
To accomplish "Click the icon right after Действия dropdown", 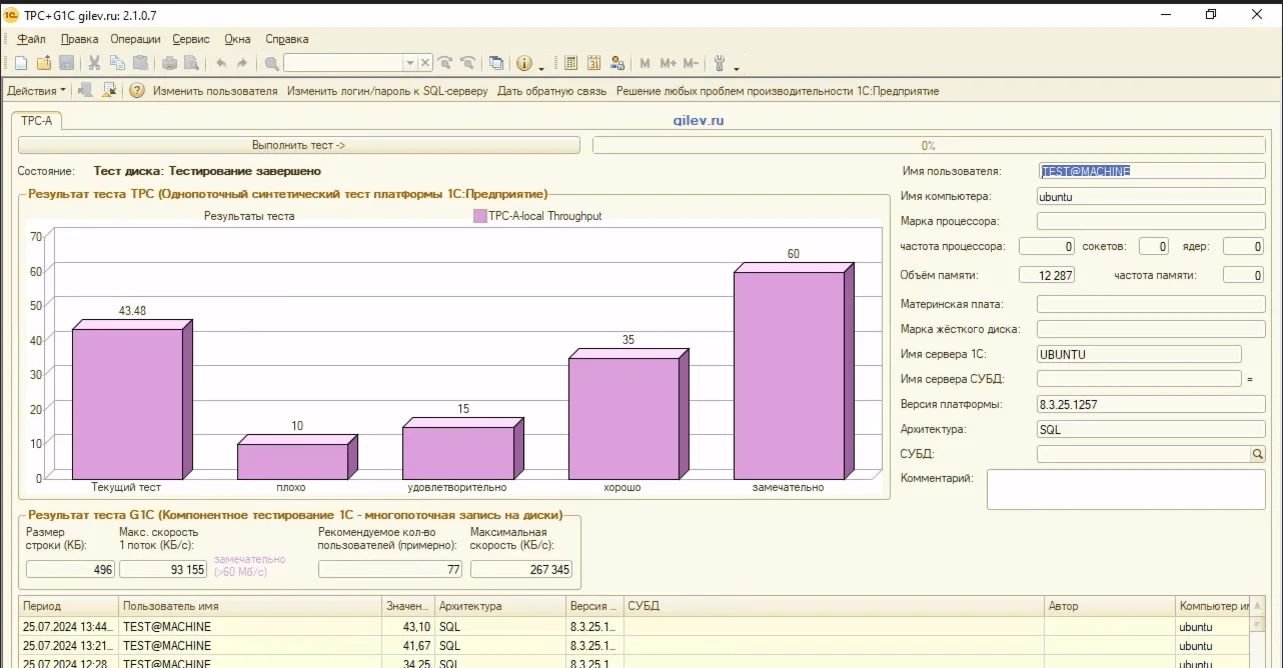I will 85,90.
